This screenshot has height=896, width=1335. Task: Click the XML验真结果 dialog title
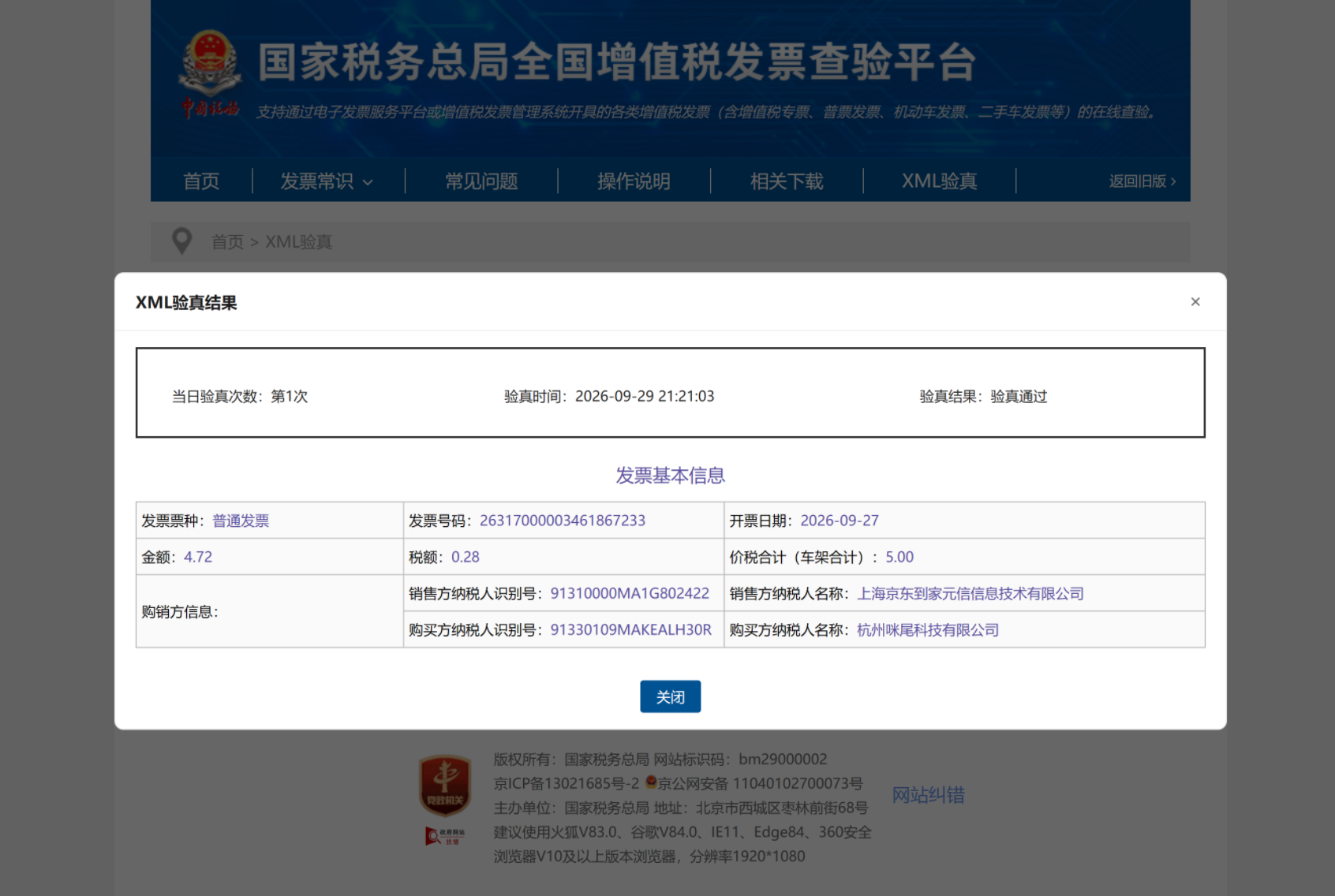click(186, 302)
